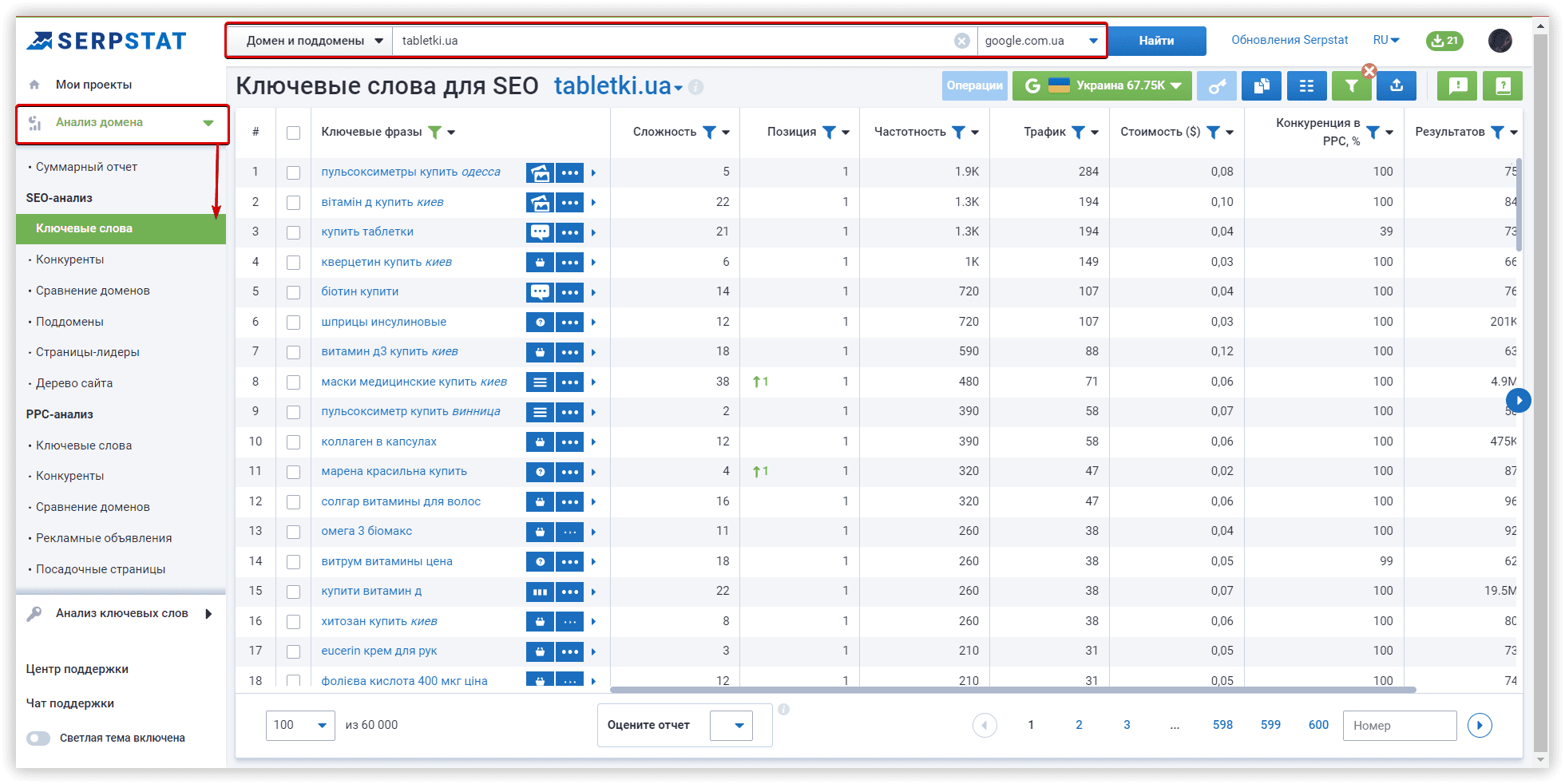Open the feedback exclamation speech bubble icon

point(1457,86)
